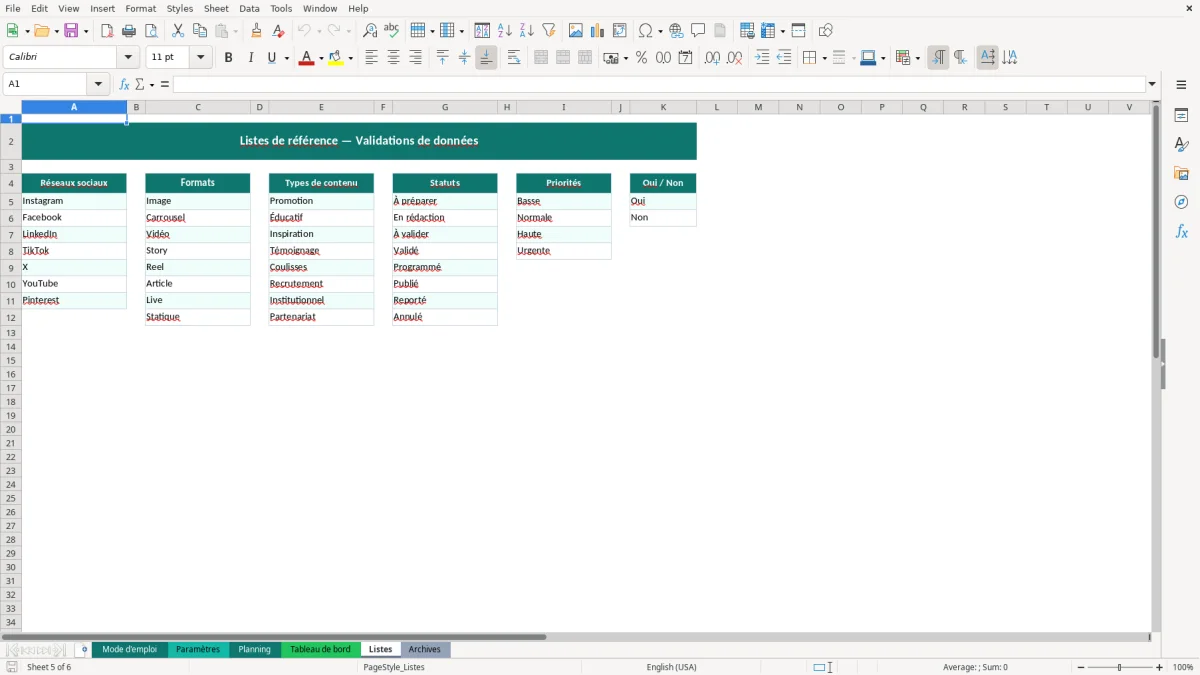The image size is (1200, 675).
Task: Click the zoom out minus button
Action: pos(1081,667)
